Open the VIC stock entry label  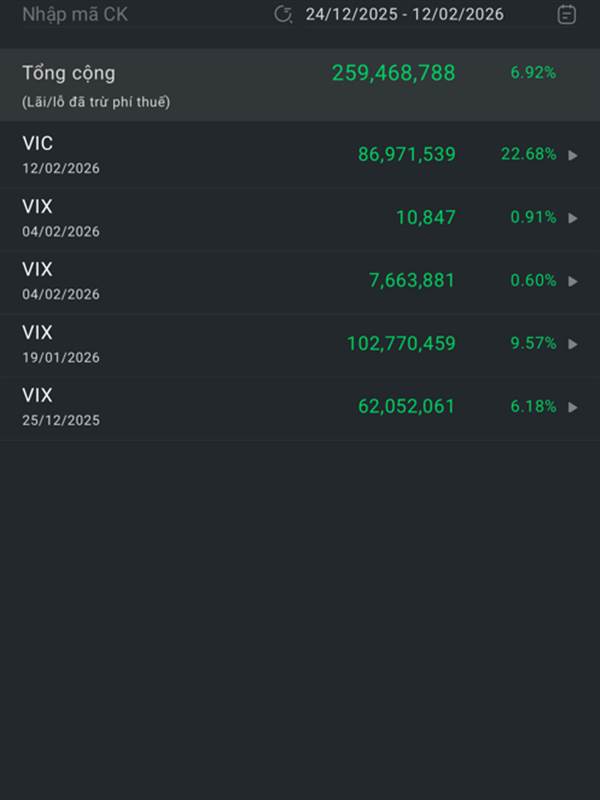37,144
